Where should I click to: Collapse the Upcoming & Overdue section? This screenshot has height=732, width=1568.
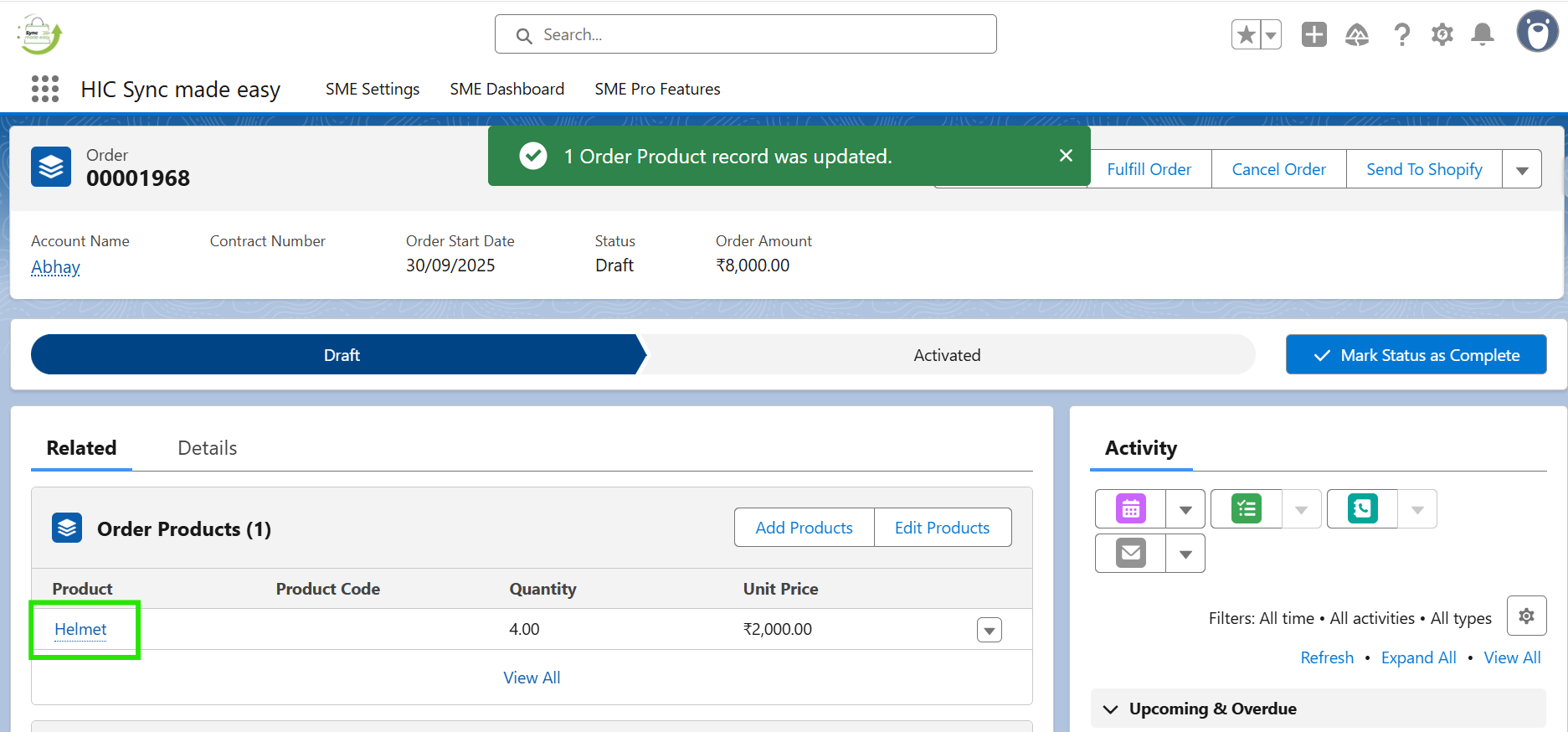coord(1111,709)
